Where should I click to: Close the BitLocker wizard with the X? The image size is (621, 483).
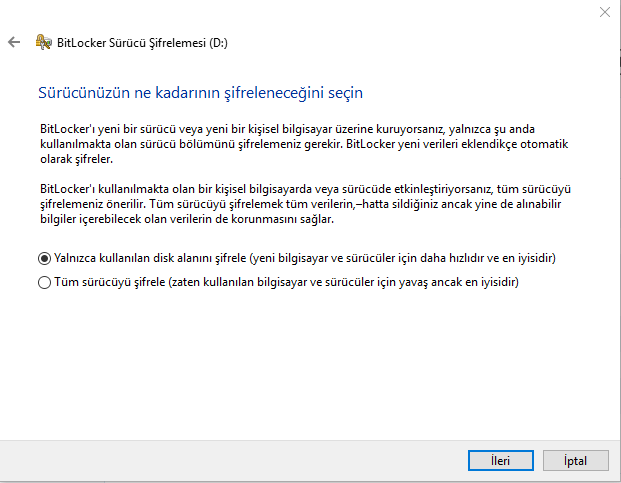pyautogui.click(x=605, y=12)
